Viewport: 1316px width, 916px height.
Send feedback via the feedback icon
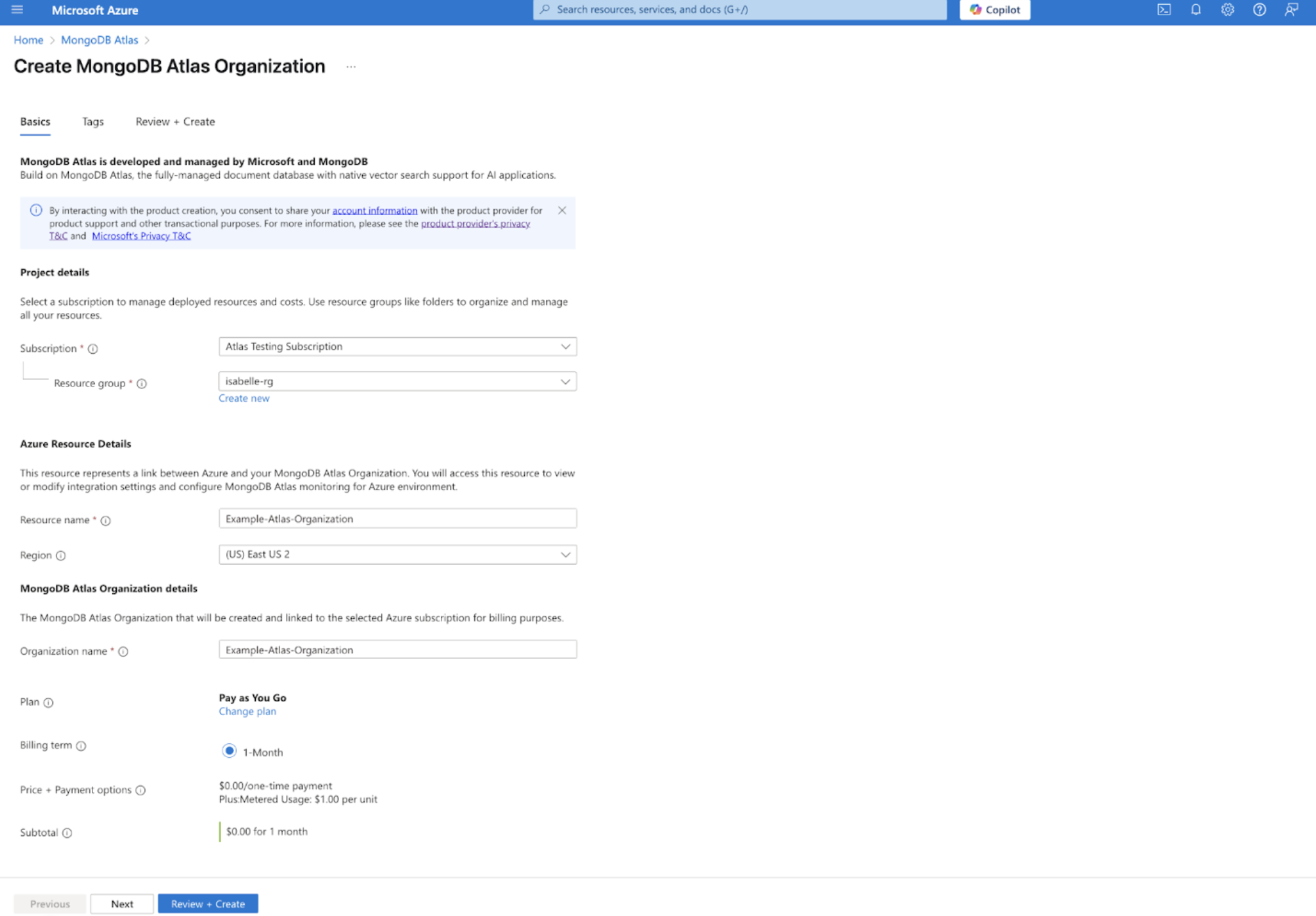(1290, 10)
